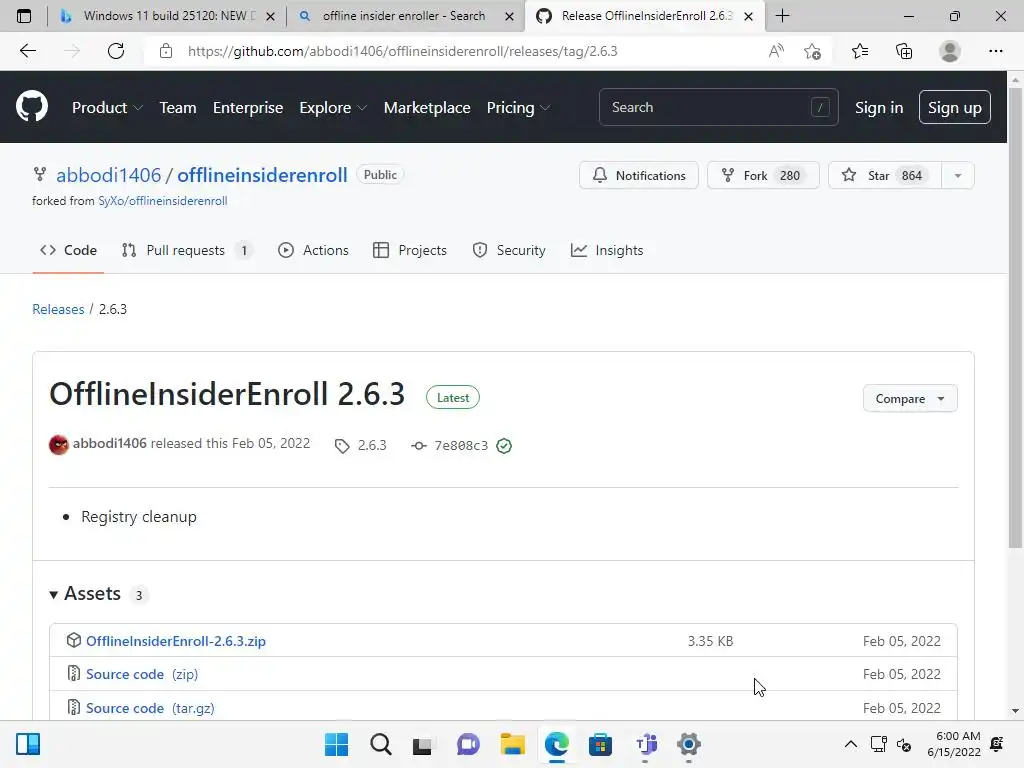Screen dimensions: 1024x768
Task: Open Microsoft Teams on taskbar
Action: [646, 744]
